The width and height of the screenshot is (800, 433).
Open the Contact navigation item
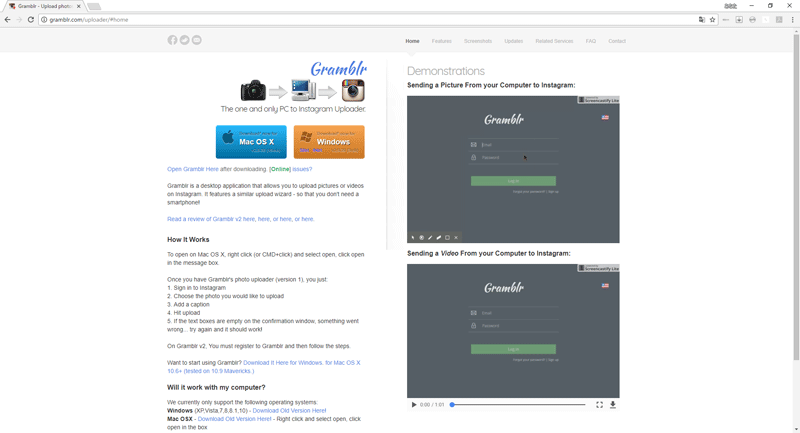[617, 41]
